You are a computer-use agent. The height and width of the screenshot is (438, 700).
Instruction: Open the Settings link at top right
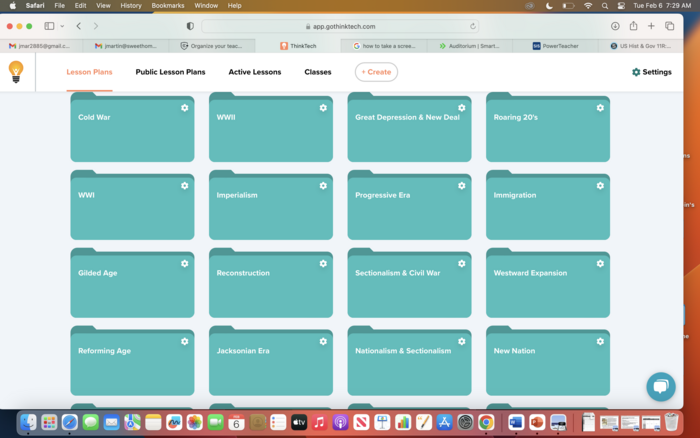pos(651,72)
